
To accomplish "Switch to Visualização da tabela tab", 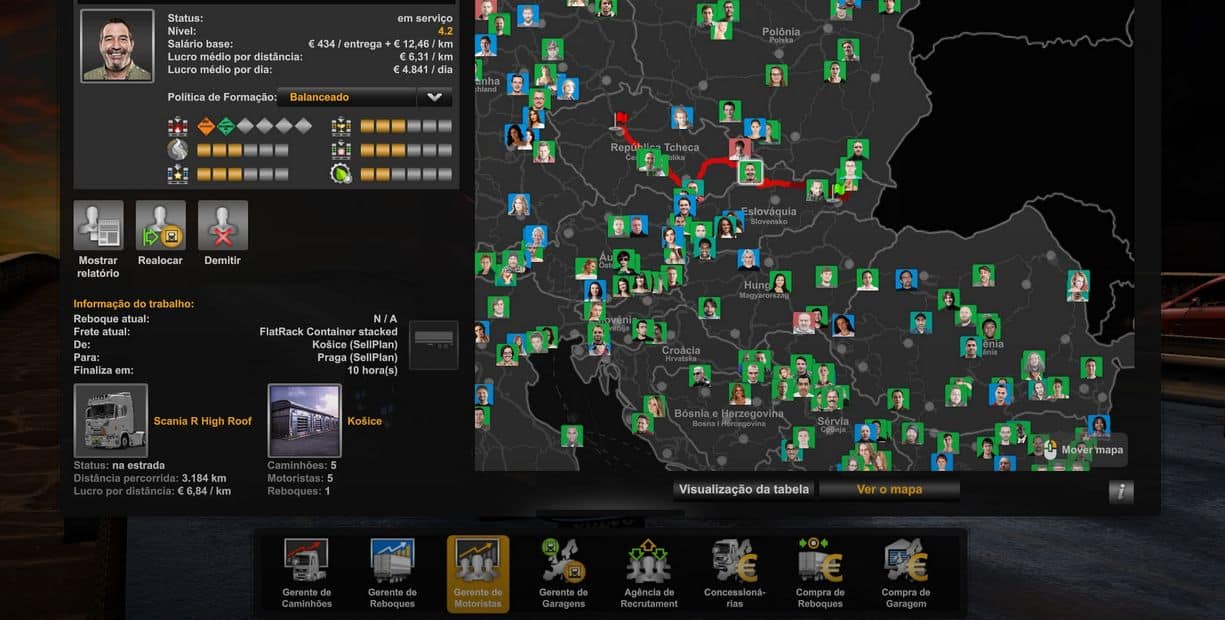I will pyautogui.click(x=742, y=489).
